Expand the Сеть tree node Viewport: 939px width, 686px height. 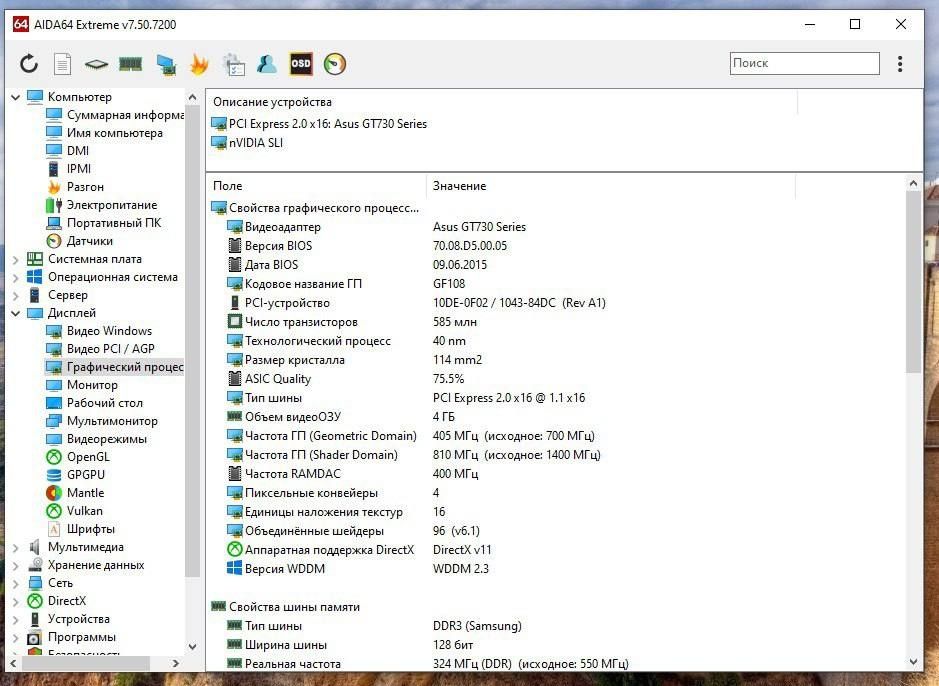16,583
